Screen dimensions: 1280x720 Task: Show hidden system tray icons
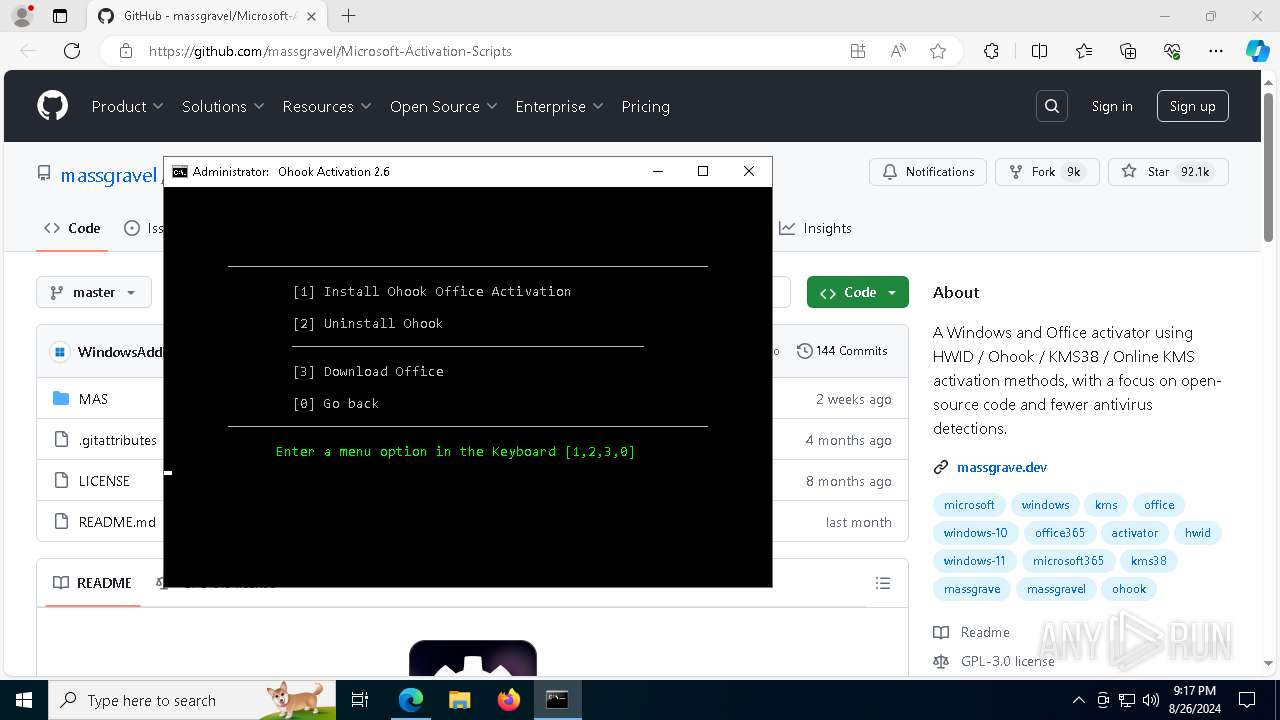point(1078,700)
